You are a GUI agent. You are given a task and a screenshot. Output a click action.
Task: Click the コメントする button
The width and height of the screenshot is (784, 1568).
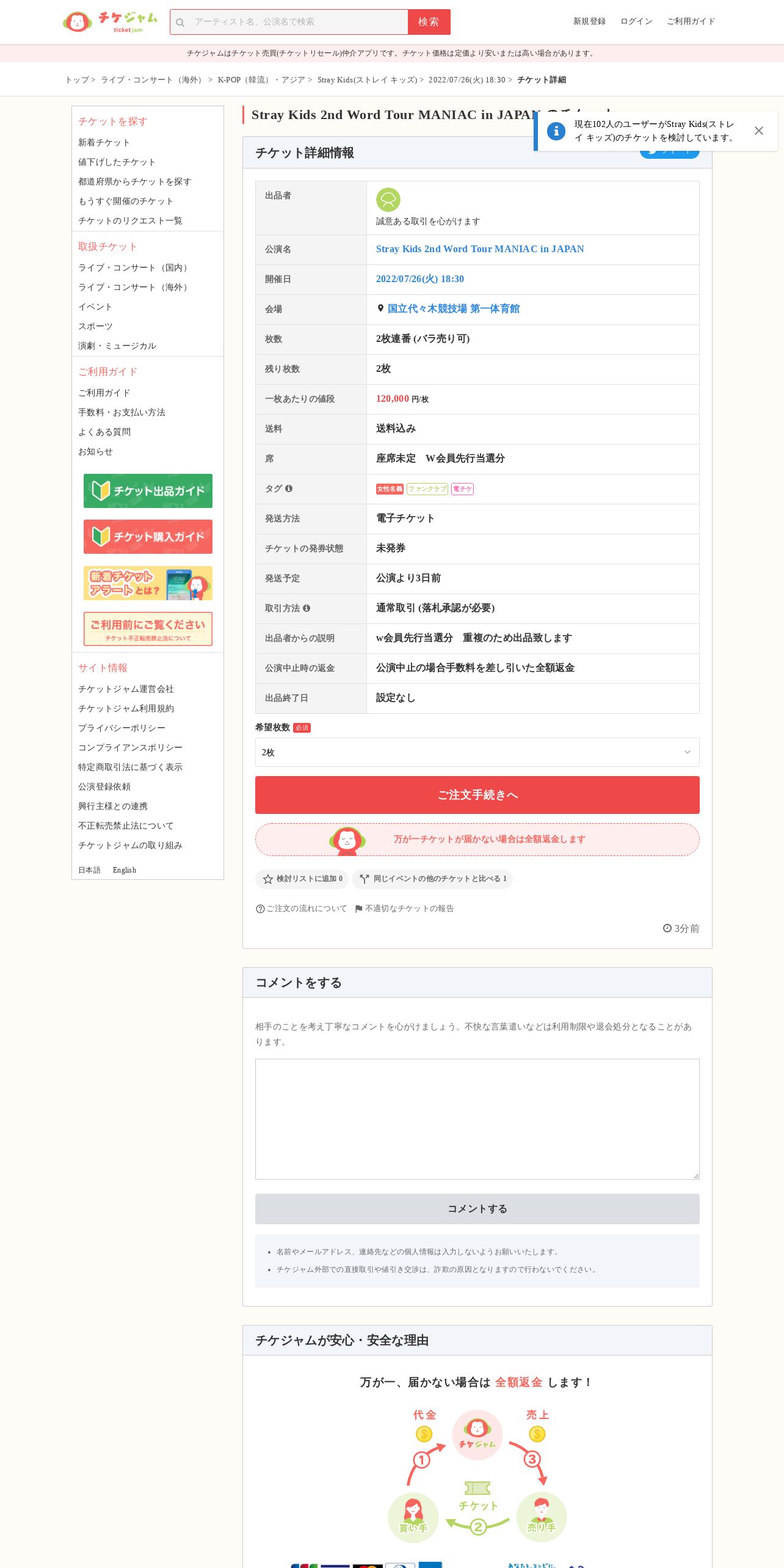tap(477, 1209)
